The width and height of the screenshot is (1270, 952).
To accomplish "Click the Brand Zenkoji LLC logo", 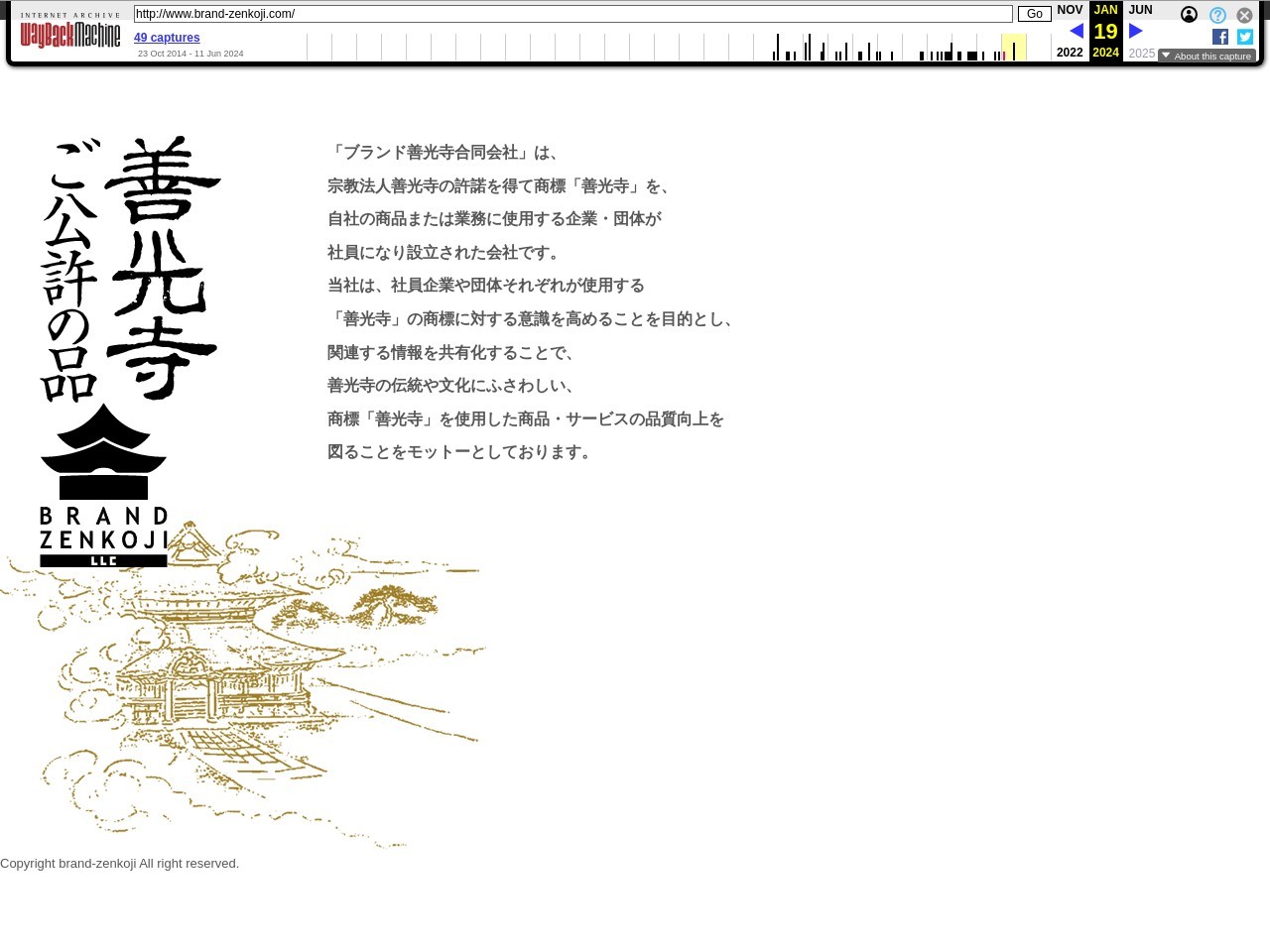I will 103,486.
